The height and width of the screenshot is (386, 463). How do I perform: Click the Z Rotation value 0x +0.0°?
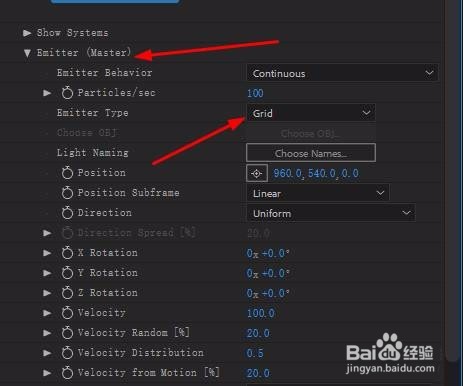(x=268, y=293)
